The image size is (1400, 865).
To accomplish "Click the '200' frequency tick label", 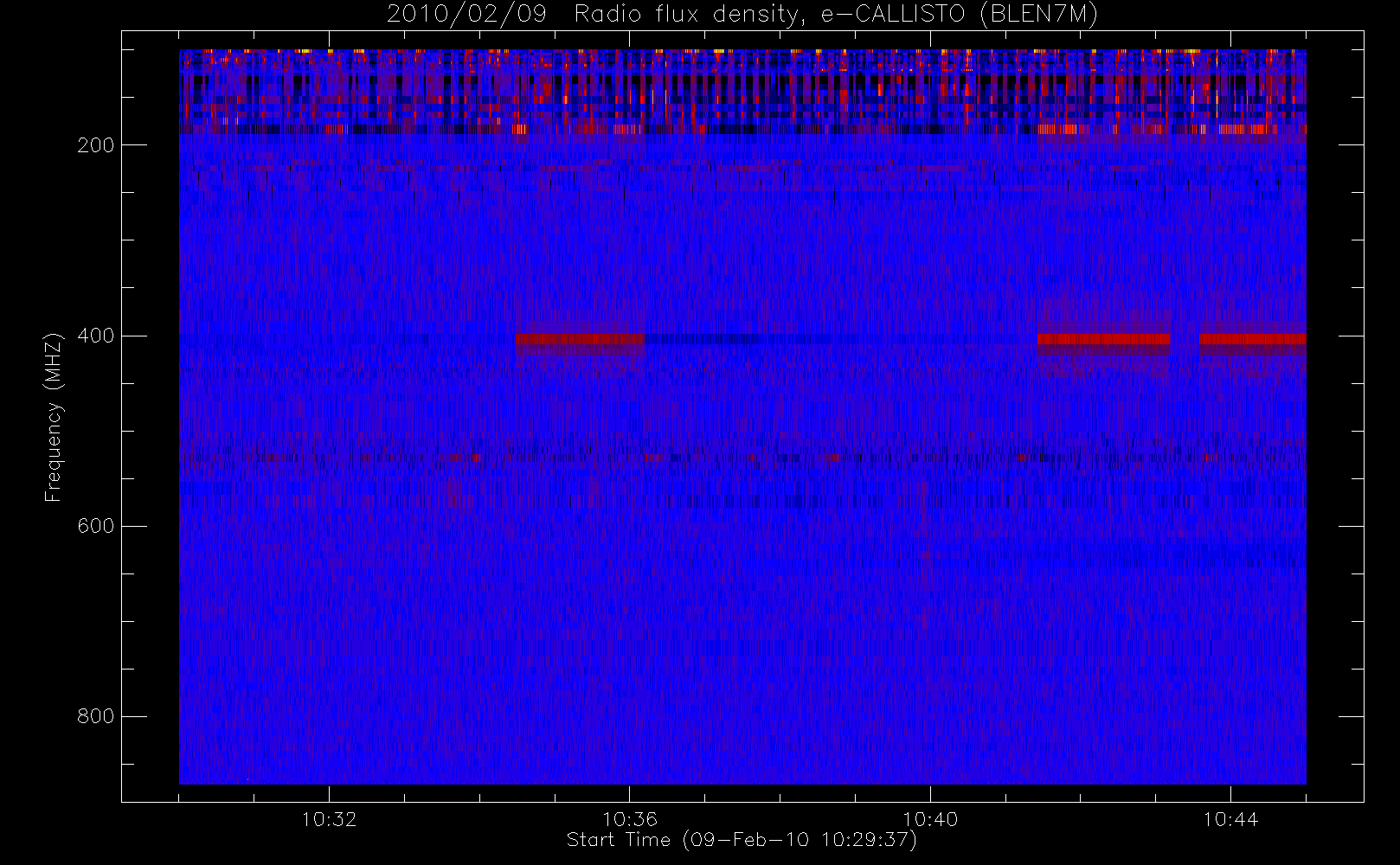I will tap(96, 145).
